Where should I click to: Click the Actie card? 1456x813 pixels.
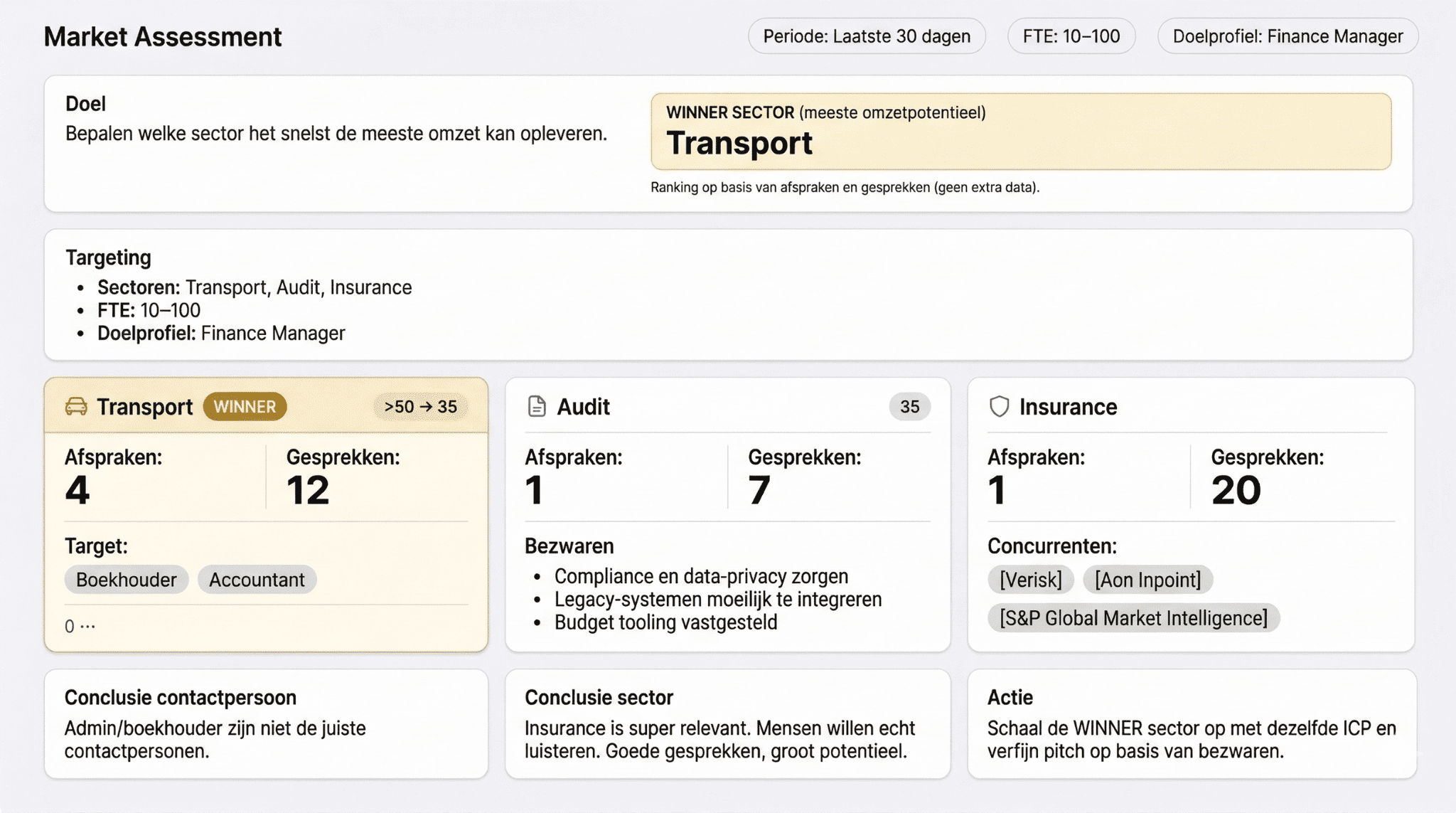click(x=1191, y=723)
